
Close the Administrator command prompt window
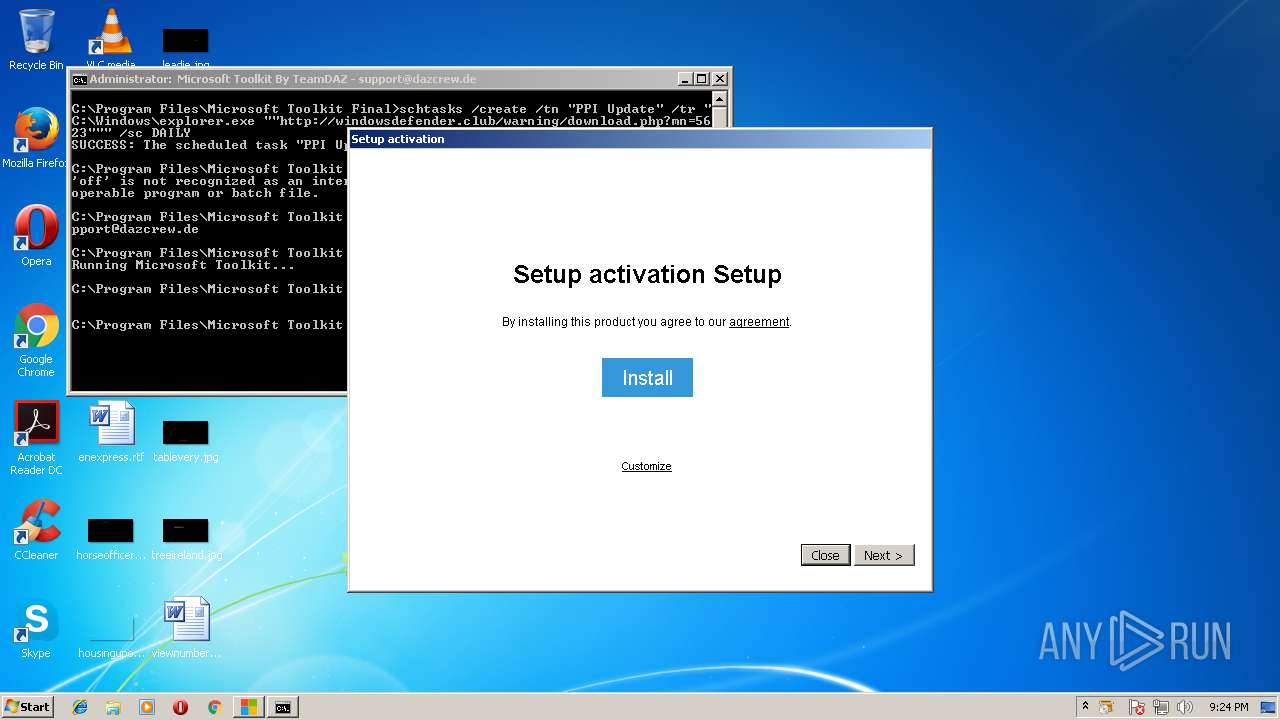719,79
